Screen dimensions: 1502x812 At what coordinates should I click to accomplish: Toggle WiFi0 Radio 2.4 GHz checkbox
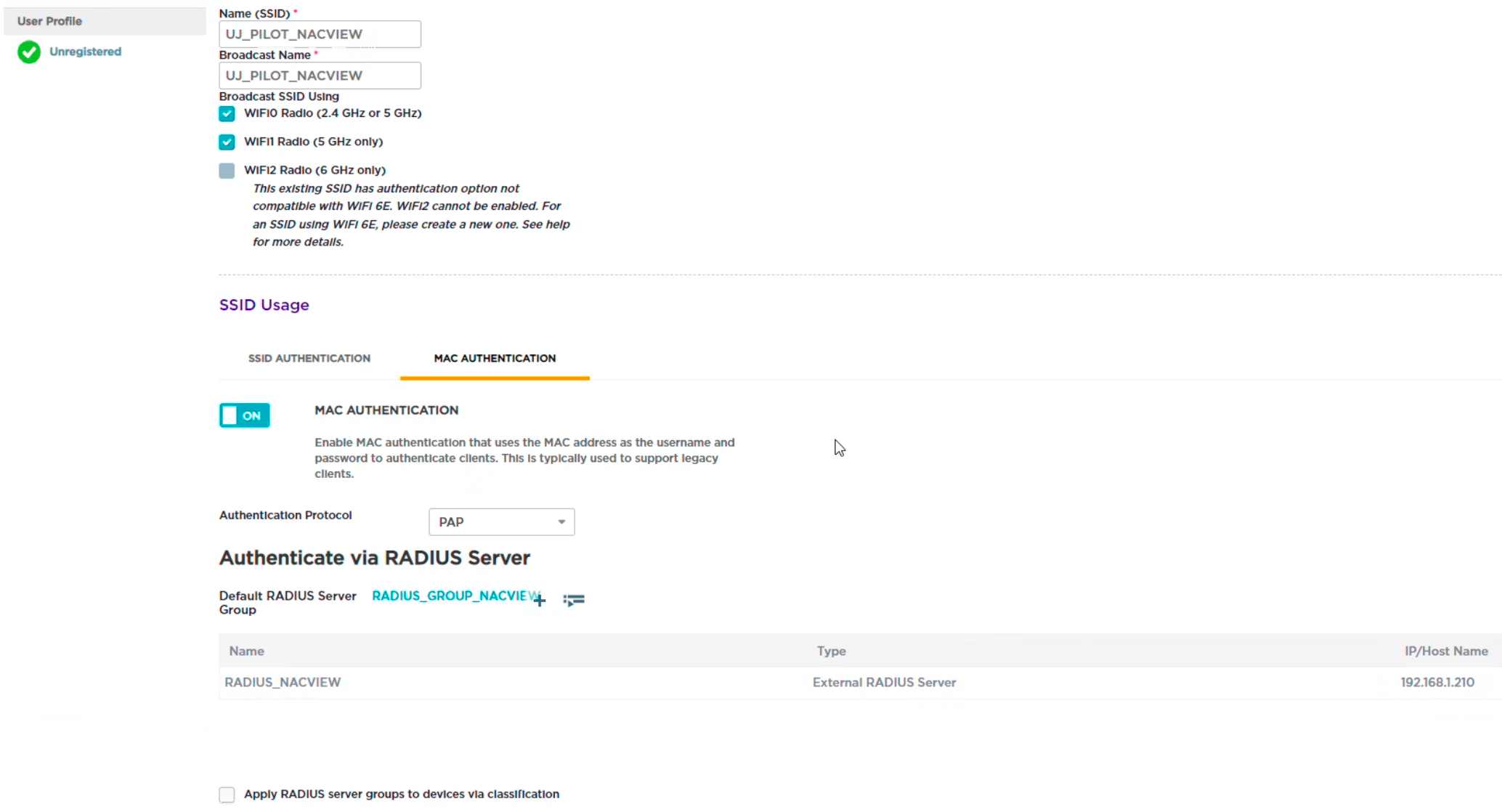pyautogui.click(x=227, y=113)
